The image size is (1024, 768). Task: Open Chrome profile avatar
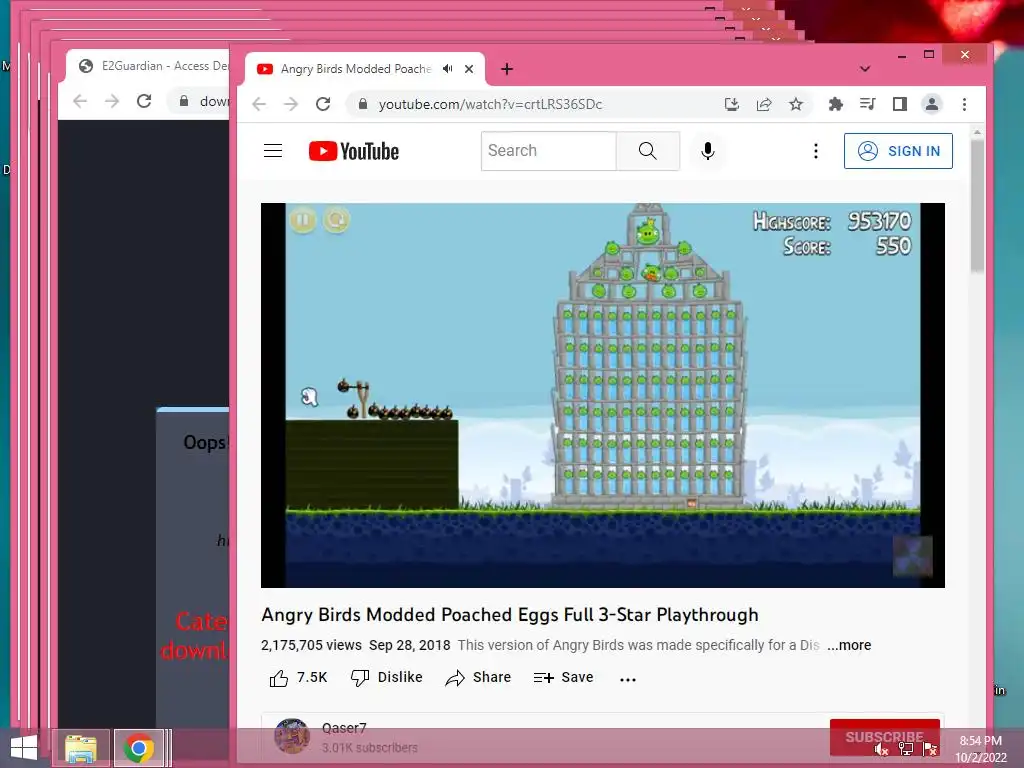click(x=931, y=104)
